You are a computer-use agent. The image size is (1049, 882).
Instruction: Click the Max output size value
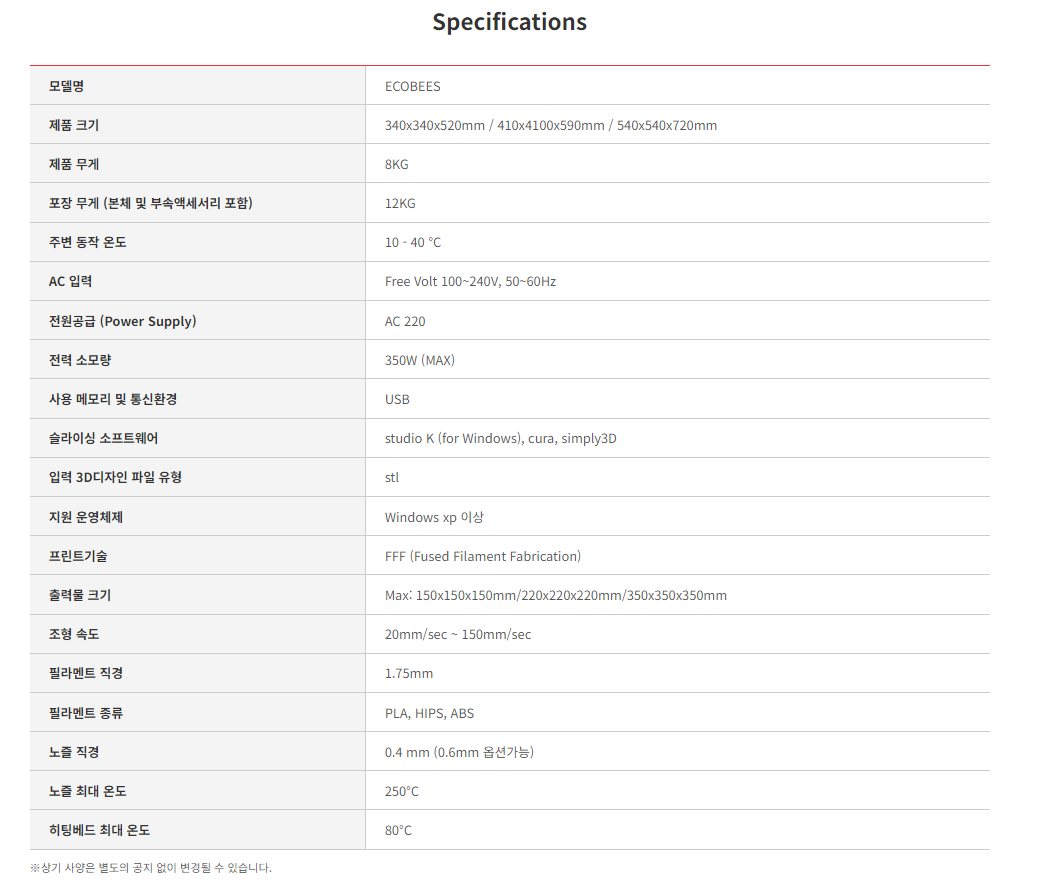(555, 595)
